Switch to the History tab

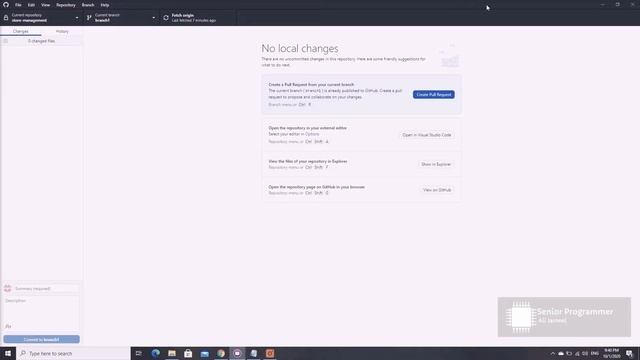62,31
